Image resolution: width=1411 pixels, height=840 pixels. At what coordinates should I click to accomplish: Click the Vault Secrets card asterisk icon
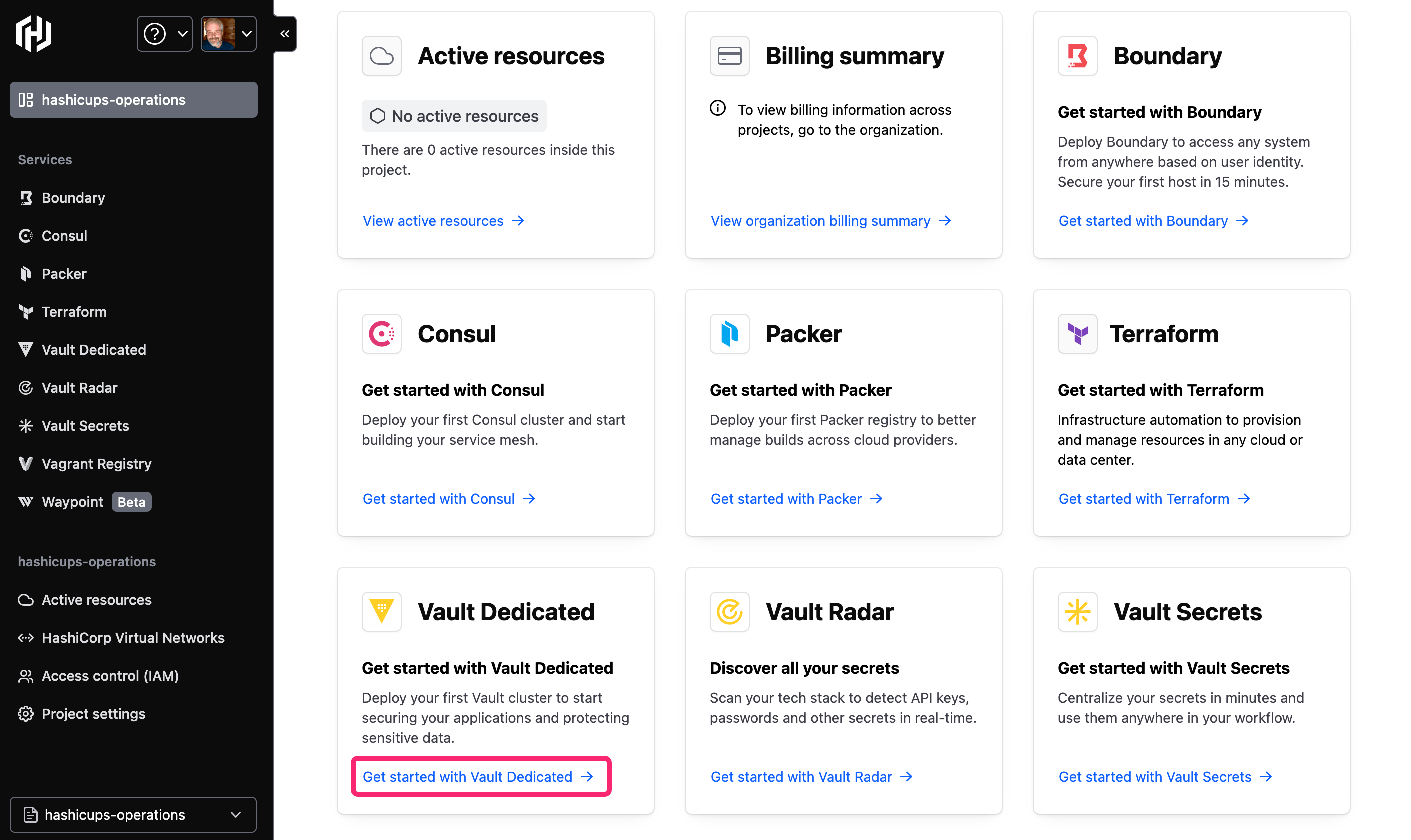[x=1077, y=612]
